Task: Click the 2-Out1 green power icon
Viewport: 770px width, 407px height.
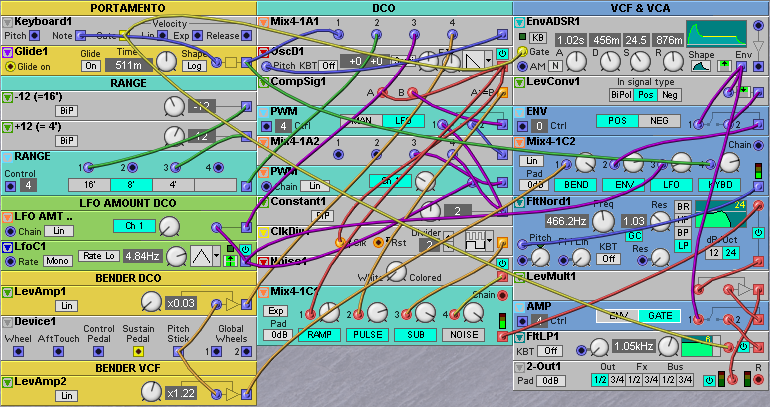Action: [709, 380]
